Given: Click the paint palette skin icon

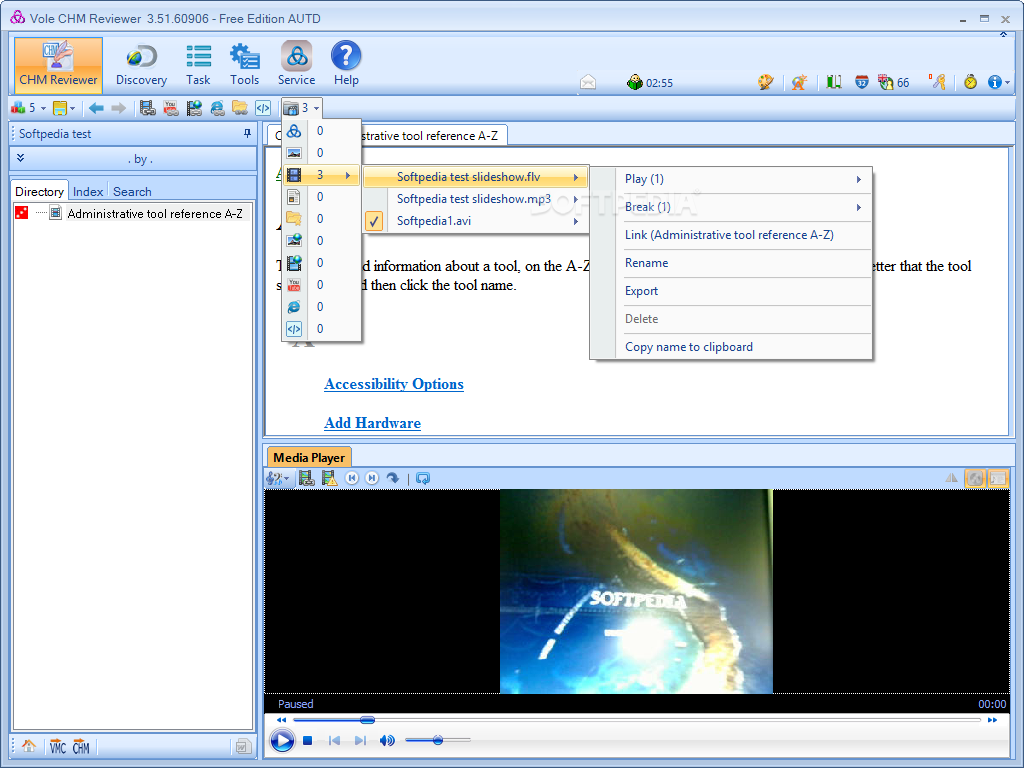Looking at the screenshot, I should coord(765,82).
